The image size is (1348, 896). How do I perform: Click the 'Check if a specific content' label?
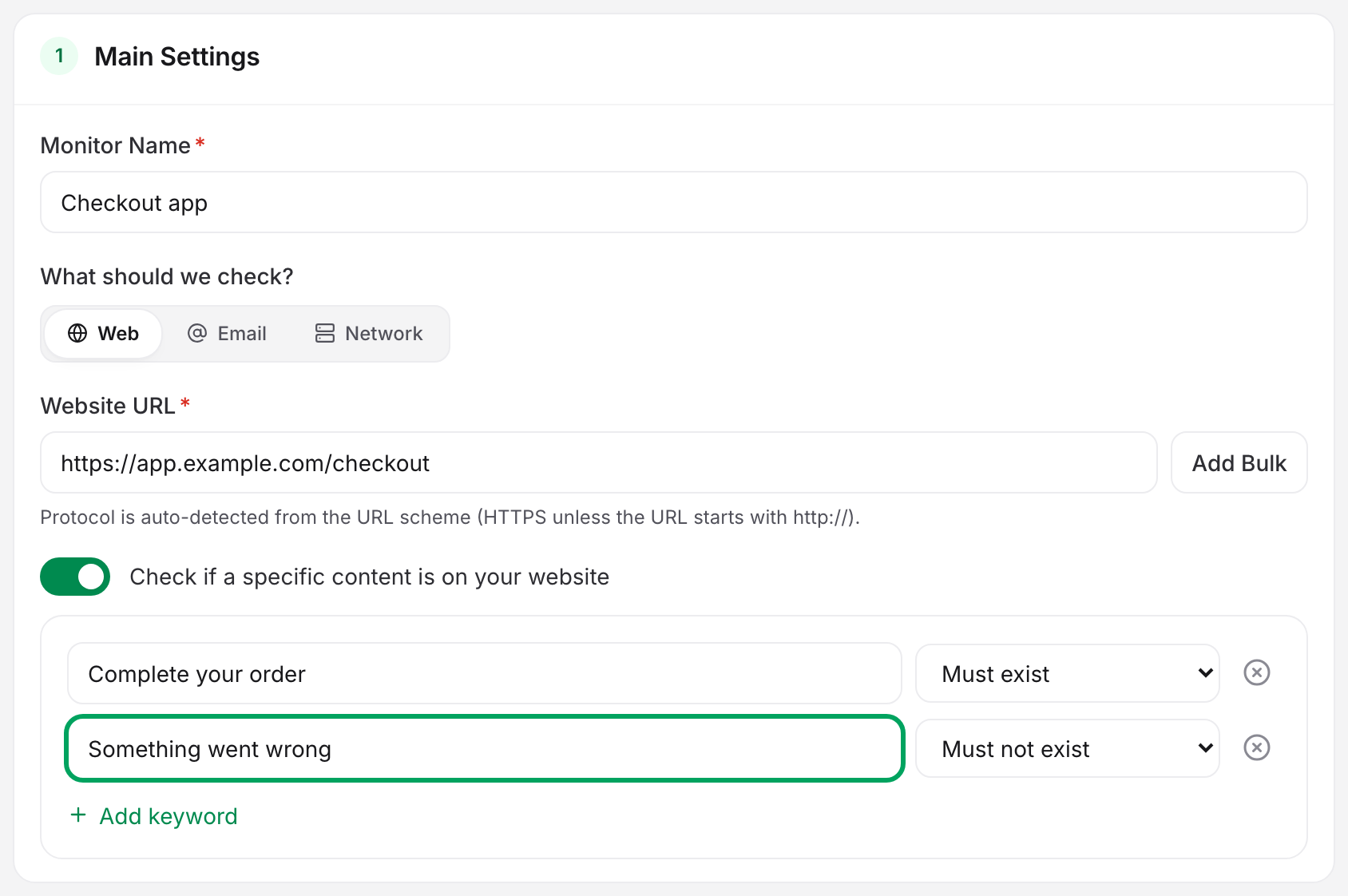coord(370,577)
